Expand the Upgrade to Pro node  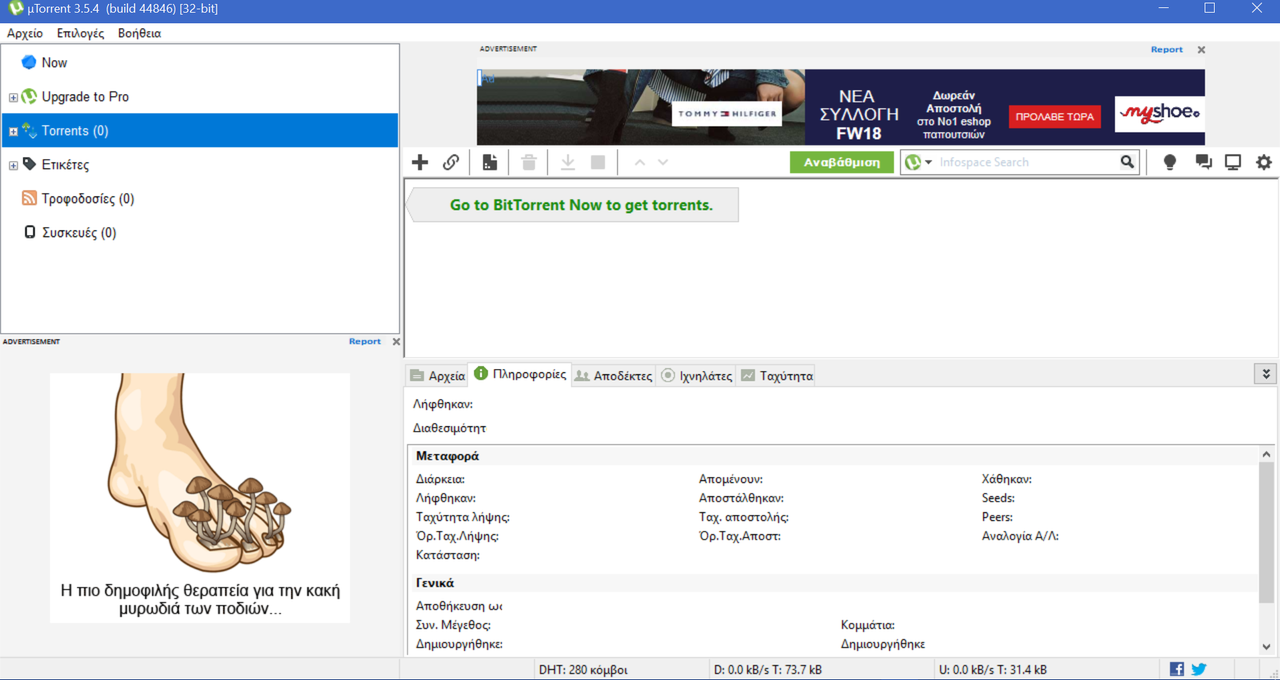tap(13, 98)
